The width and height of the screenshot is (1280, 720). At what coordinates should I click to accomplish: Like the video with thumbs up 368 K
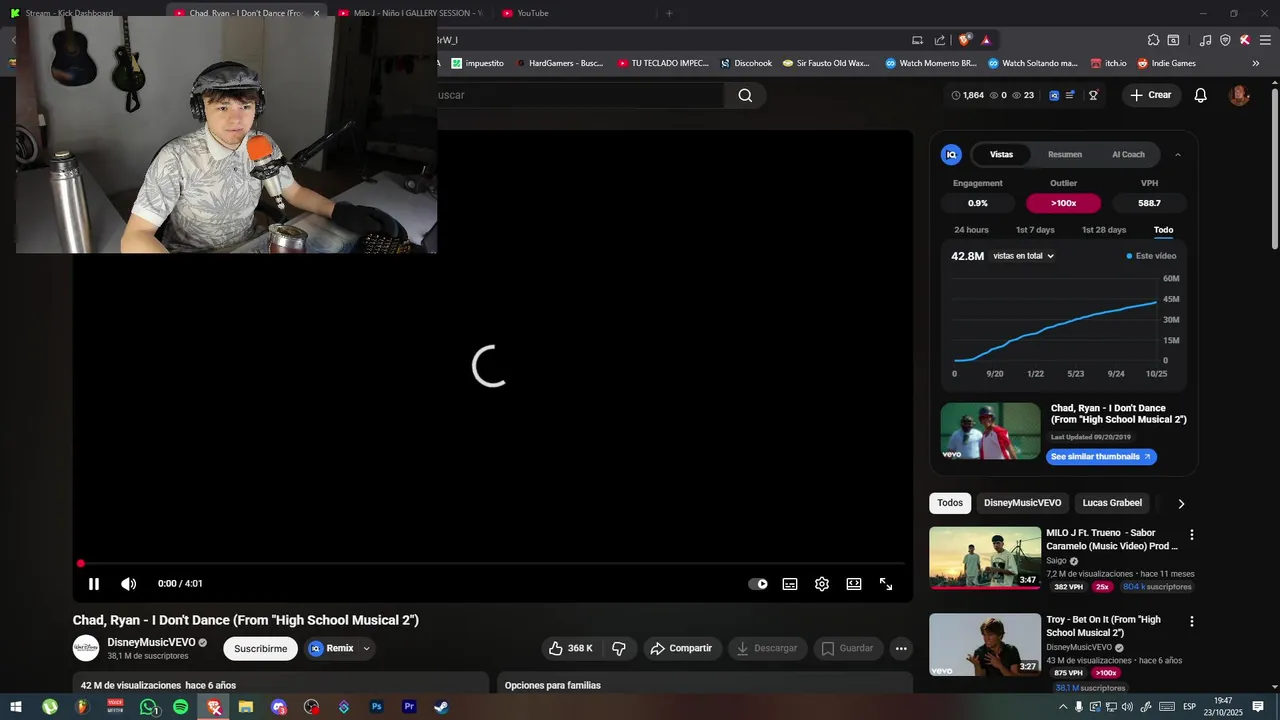pos(570,648)
